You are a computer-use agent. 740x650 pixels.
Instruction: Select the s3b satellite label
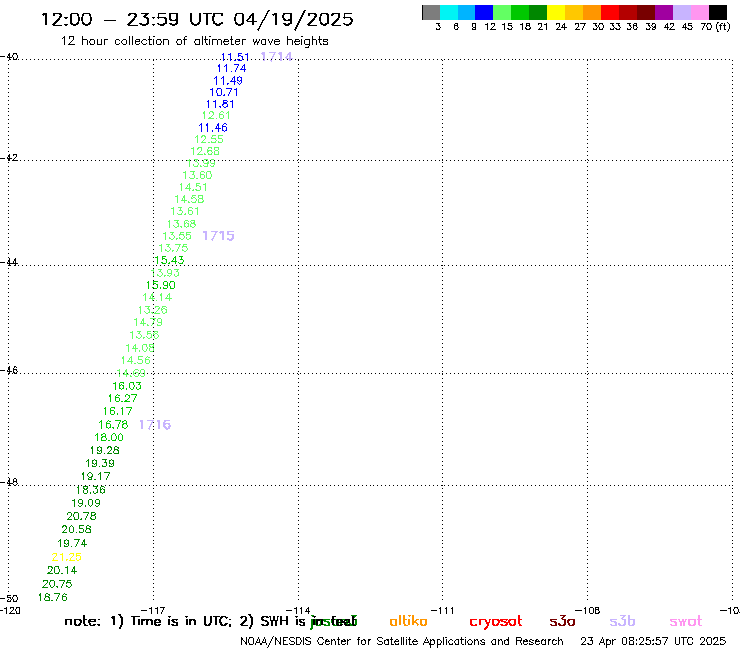(x=622, y=621)
